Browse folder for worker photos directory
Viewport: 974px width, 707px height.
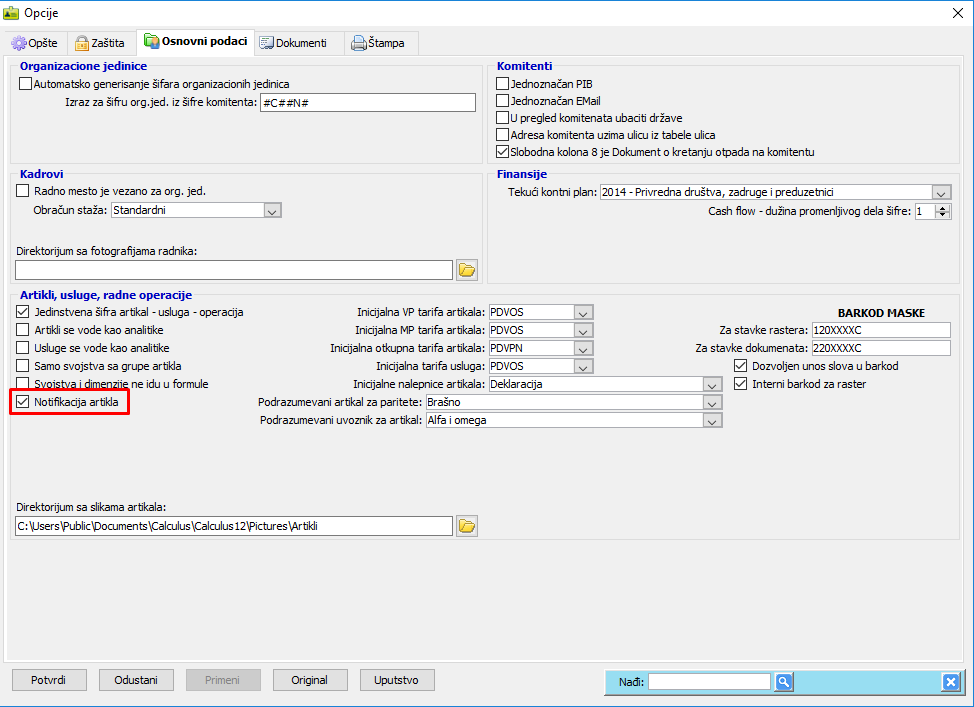467,270
